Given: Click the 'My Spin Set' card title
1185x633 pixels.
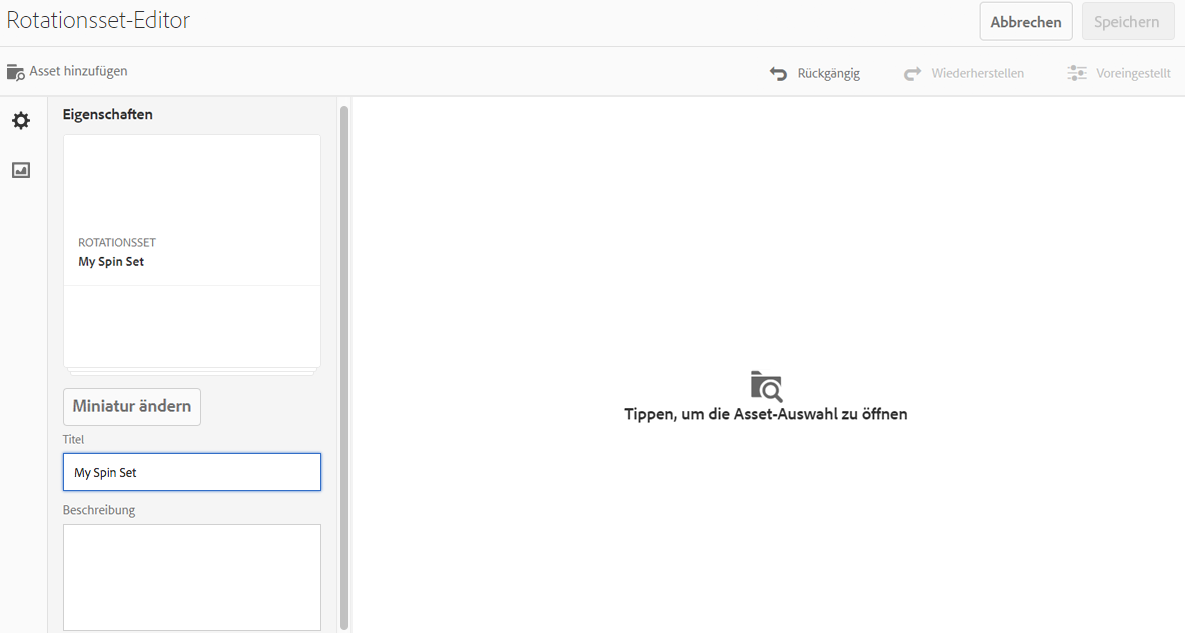Looking at the screenshot, I should click(x=111, y=261).
